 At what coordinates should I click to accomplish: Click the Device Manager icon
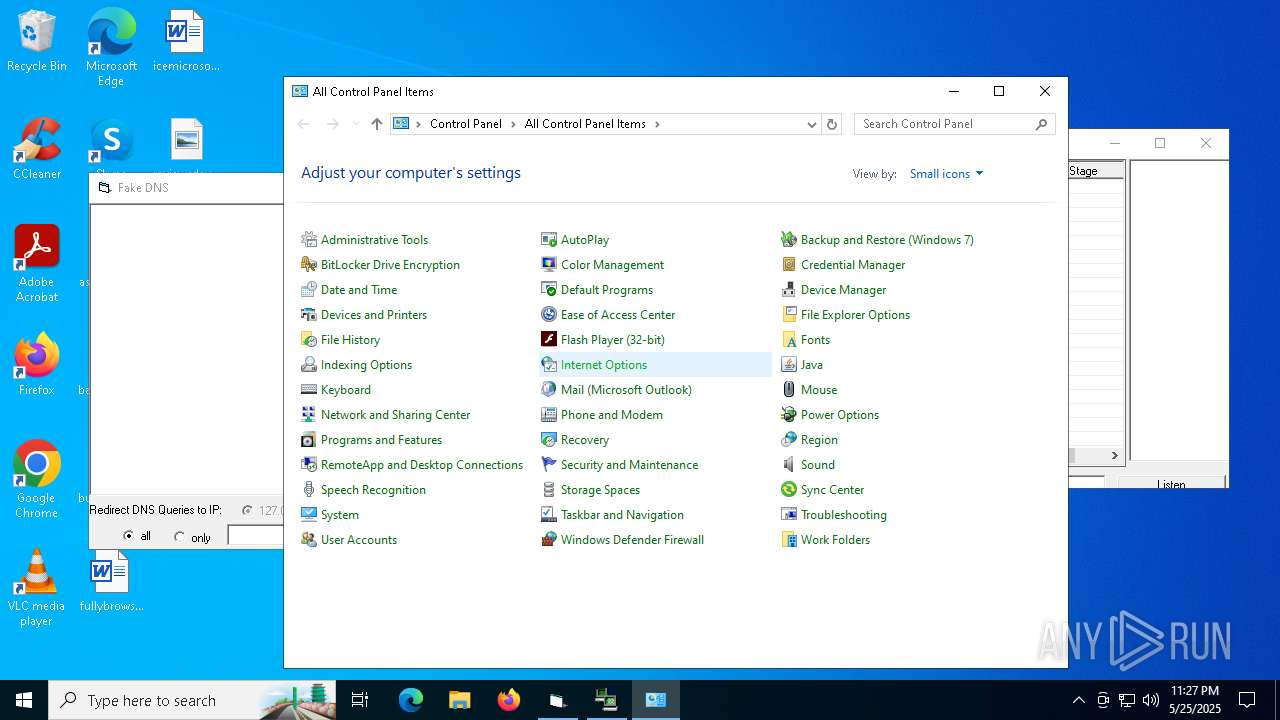789,290
